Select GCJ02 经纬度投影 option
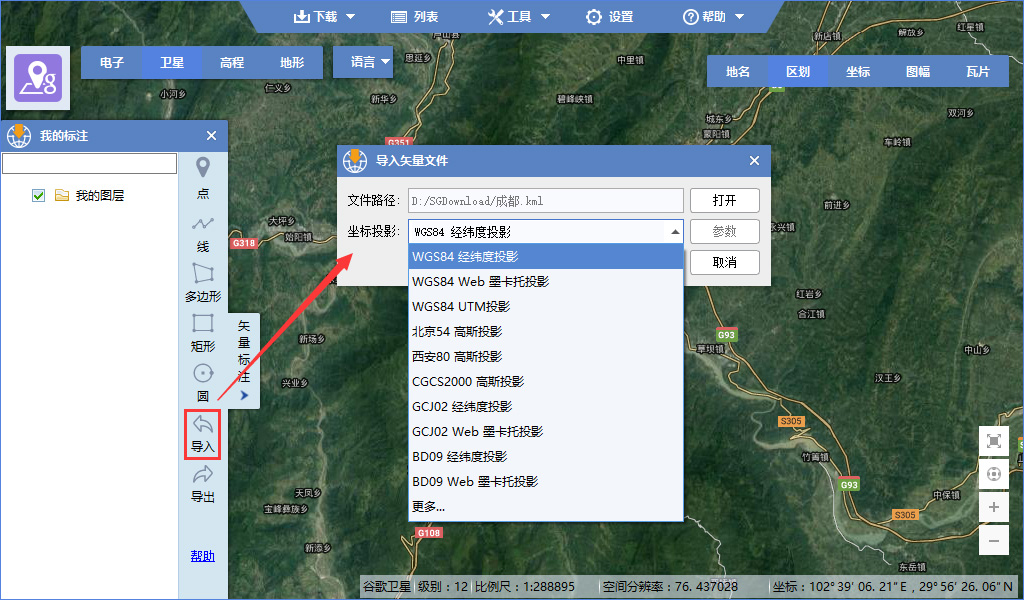 (546, 406)
